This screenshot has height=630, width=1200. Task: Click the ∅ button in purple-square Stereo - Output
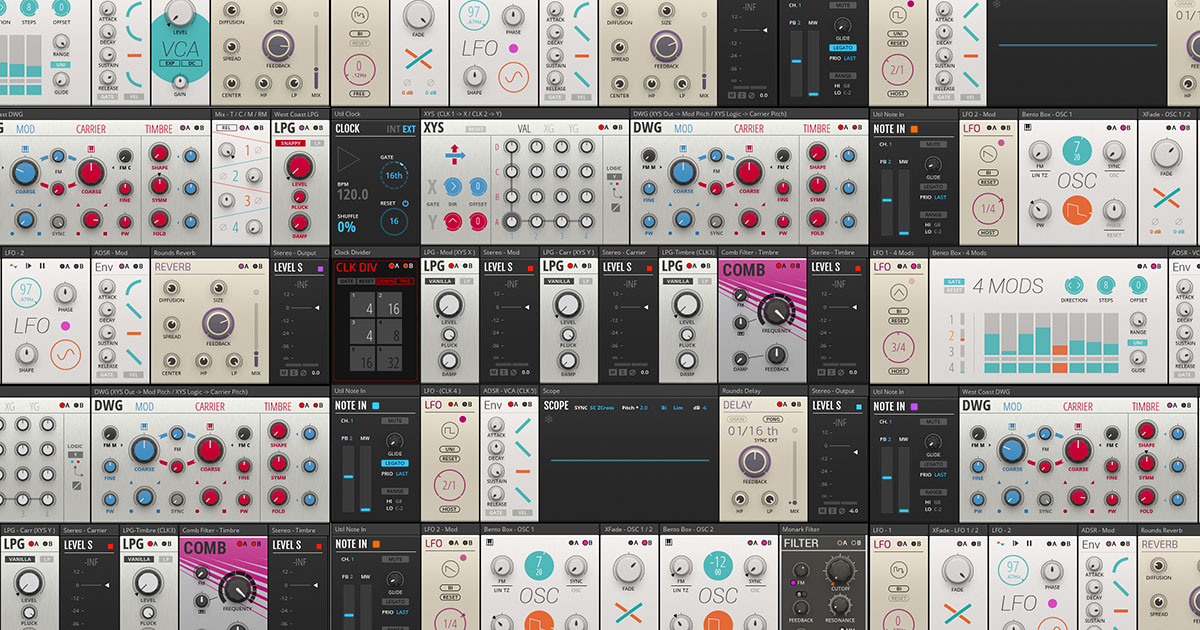pyautogui.click(x=302, y=372)
